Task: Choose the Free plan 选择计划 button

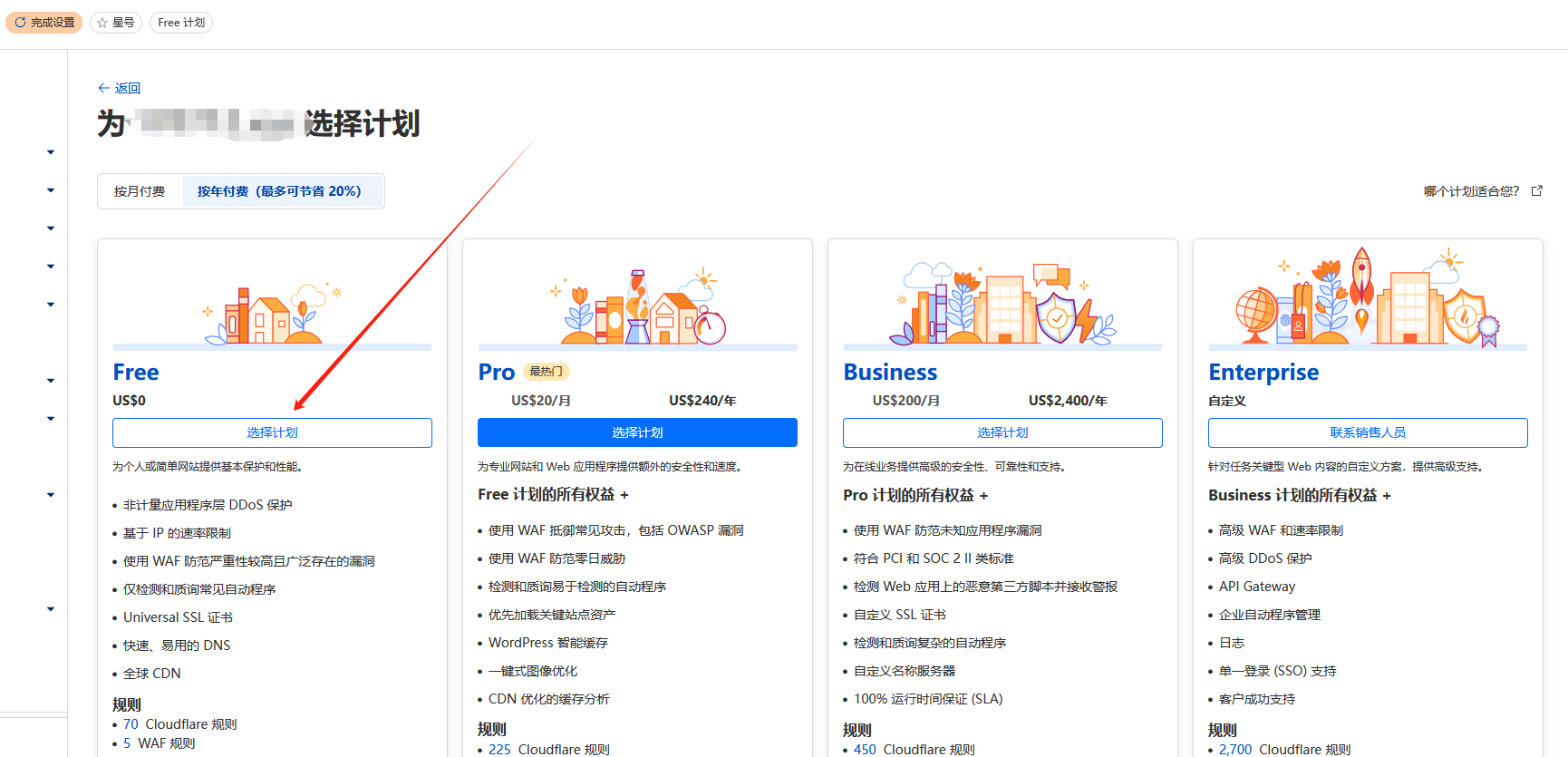Action: tap(272, 432)
